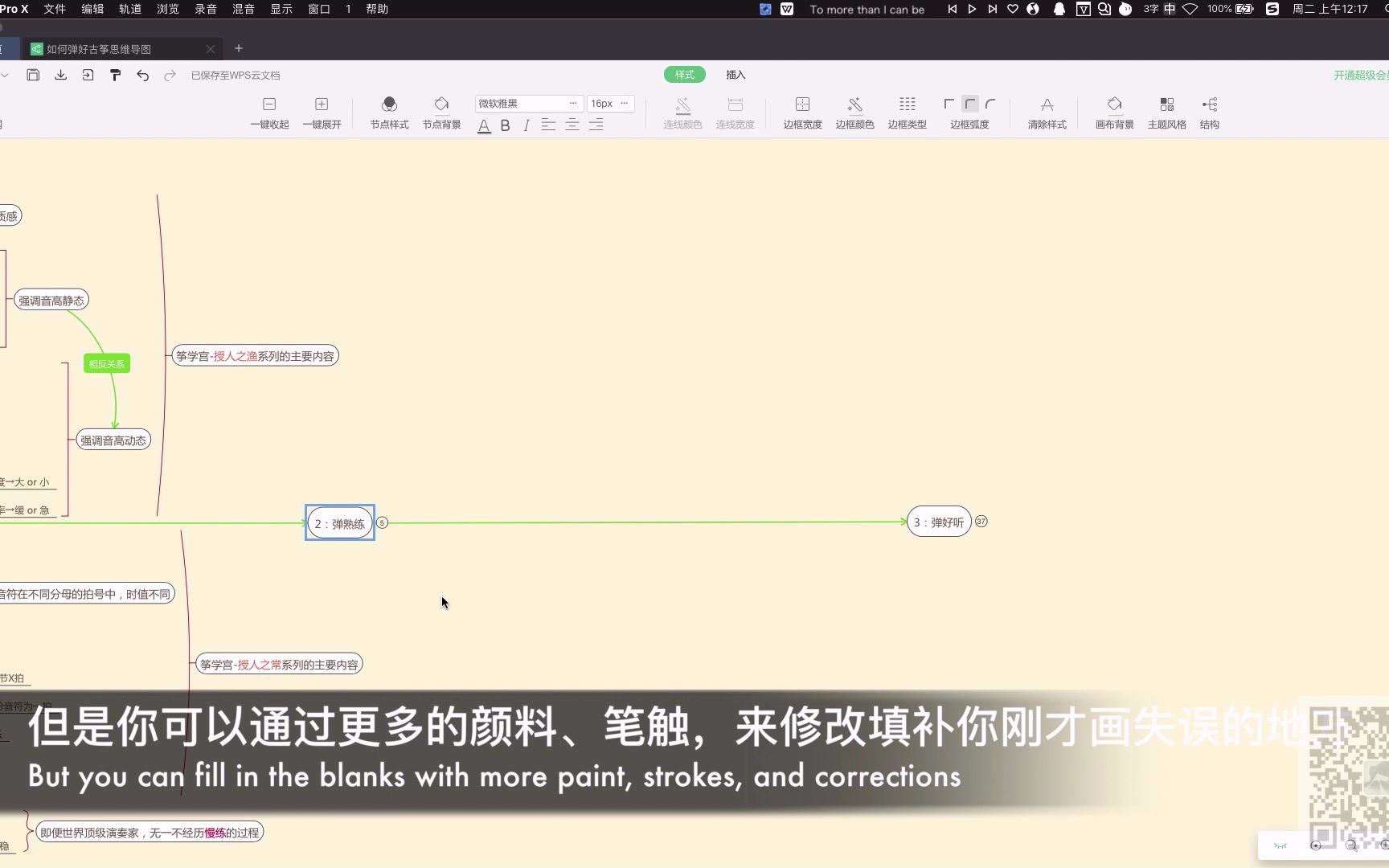Screen dimensions: 1389x868
Task: Select the 筝学宫-授人之常系列的主要内容 summary node
Action: click(279, 665)
